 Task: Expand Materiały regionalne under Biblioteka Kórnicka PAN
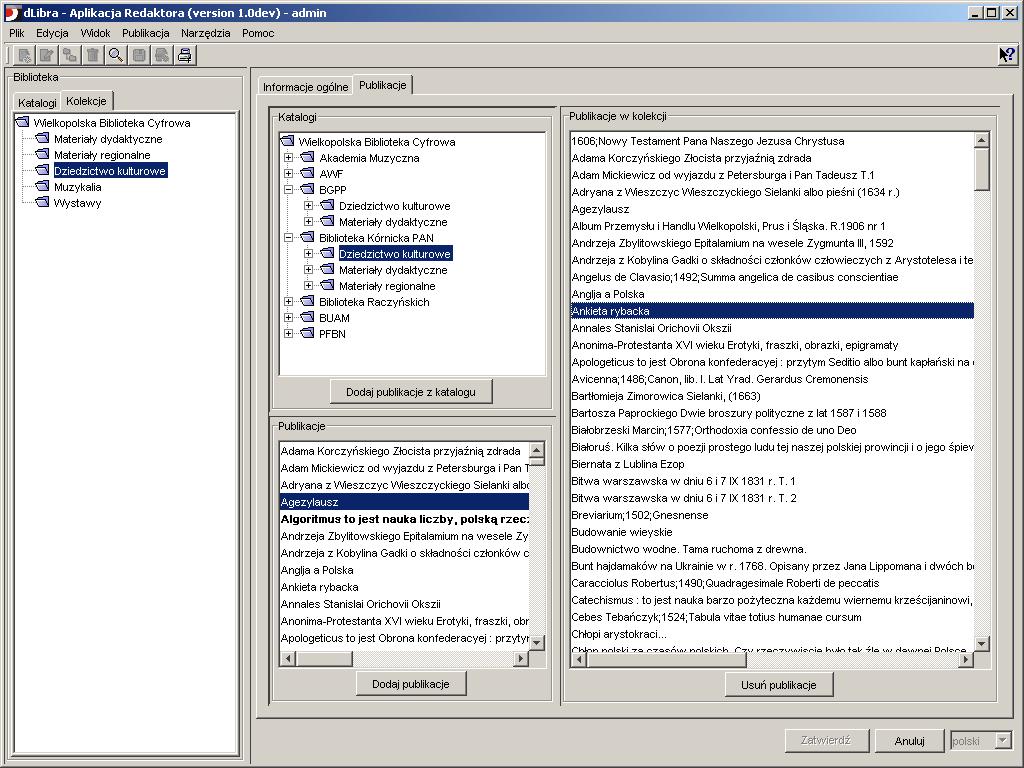pos(308,285)
